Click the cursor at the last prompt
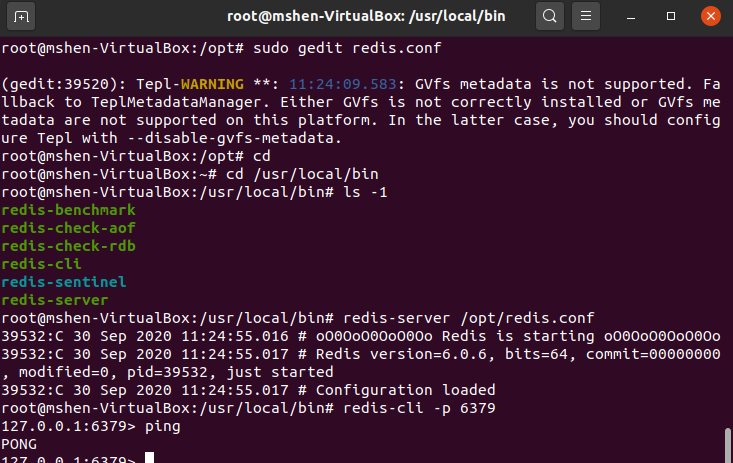This screenshot has width=733, height=463. pyautogui.click(x=149, y=459)
